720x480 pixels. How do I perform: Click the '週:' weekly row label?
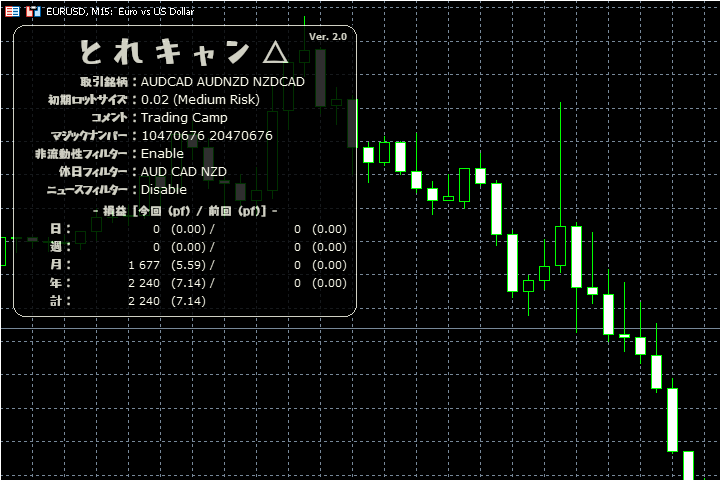click(x=60, y=247)
